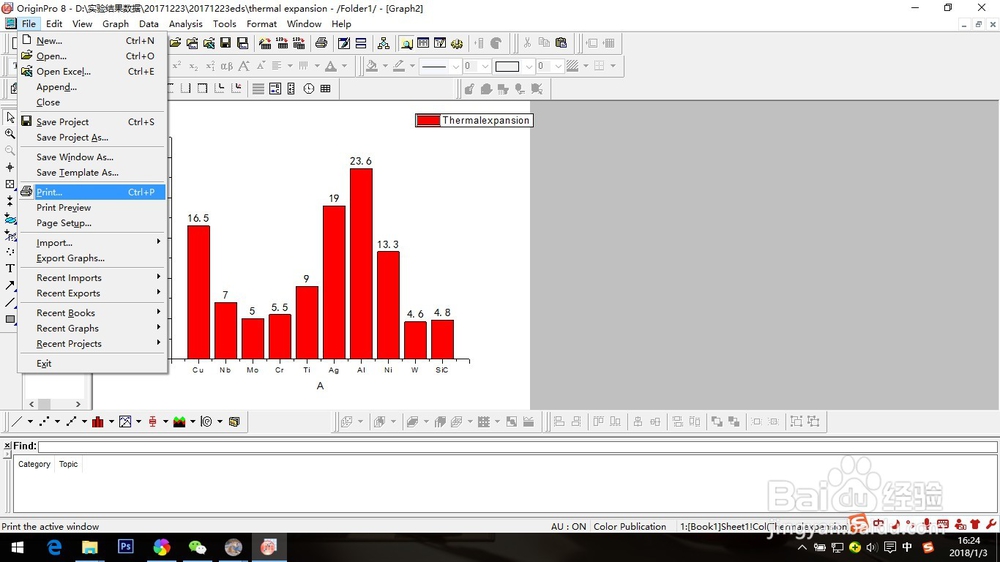Click the tall red Al bar labeled 23.6

pyautogui.click(x=361, y=263)
